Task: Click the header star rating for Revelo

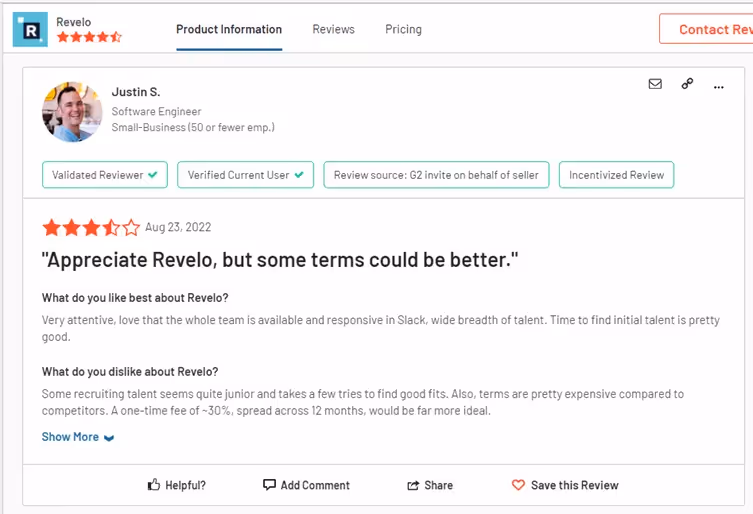Action: coord(89,37)
